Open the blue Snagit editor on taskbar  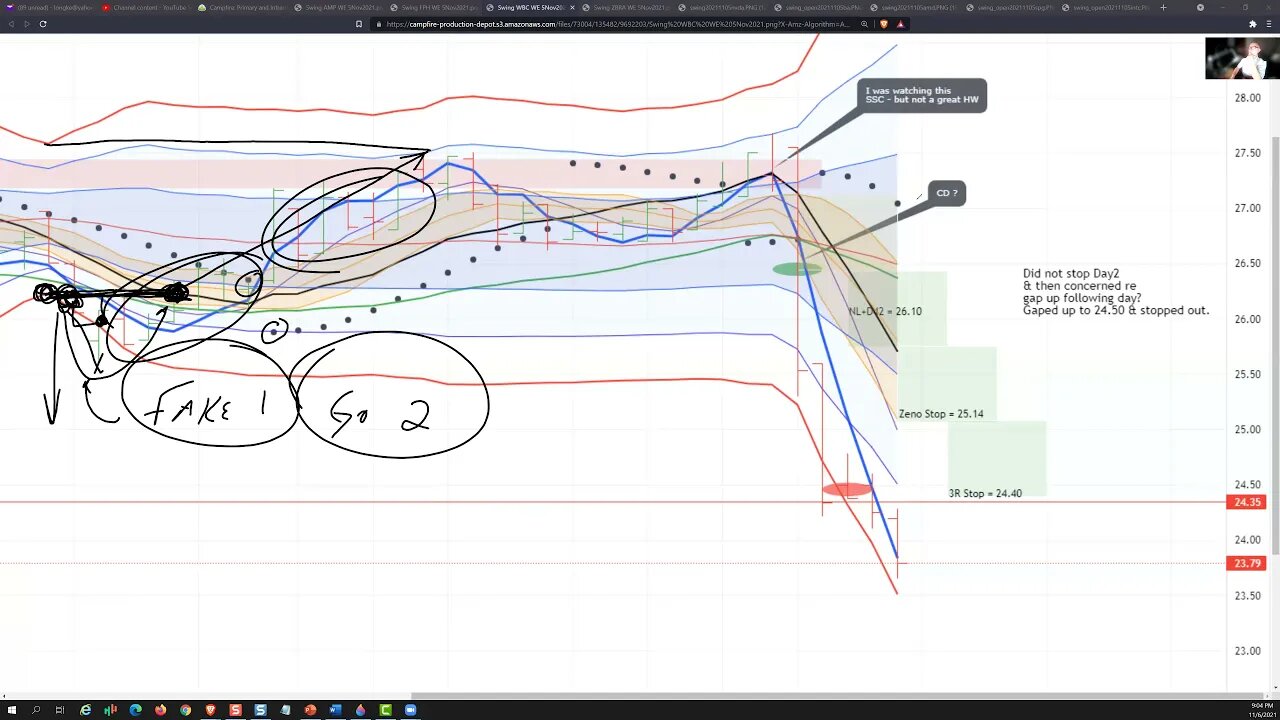pyautogui.click(x=261, y=710)
